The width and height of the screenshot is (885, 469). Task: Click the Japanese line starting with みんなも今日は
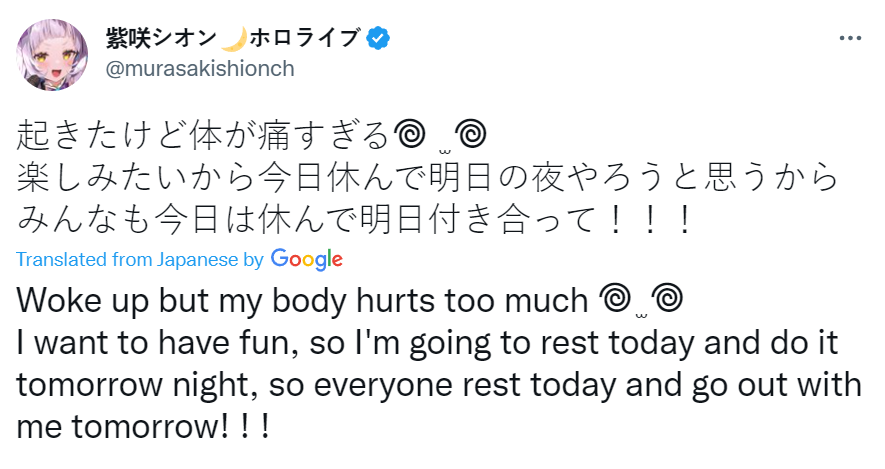click(x=354, y=220)
